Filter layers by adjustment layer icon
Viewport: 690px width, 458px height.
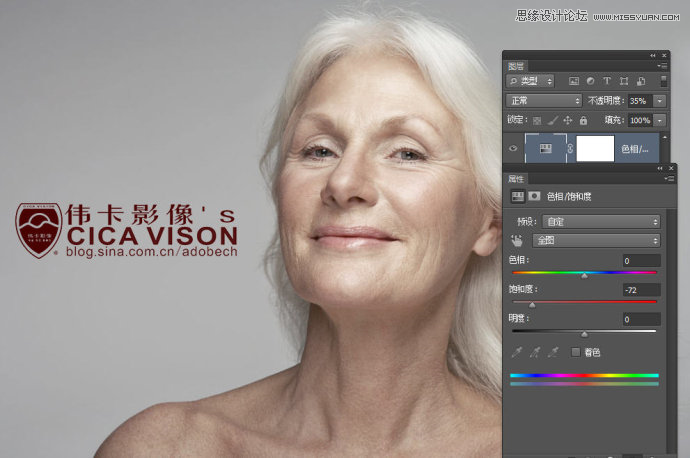[590, 81]
